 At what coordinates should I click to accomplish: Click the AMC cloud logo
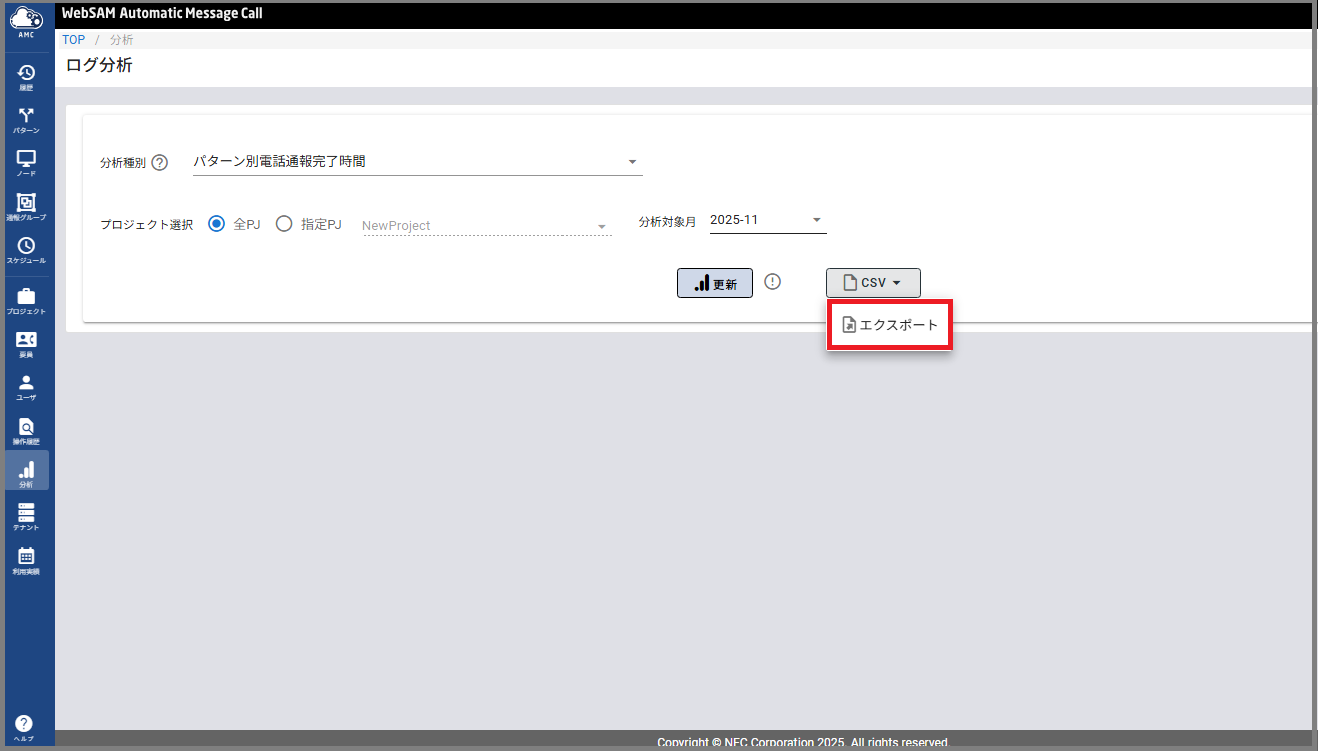(x=26, y=20)
